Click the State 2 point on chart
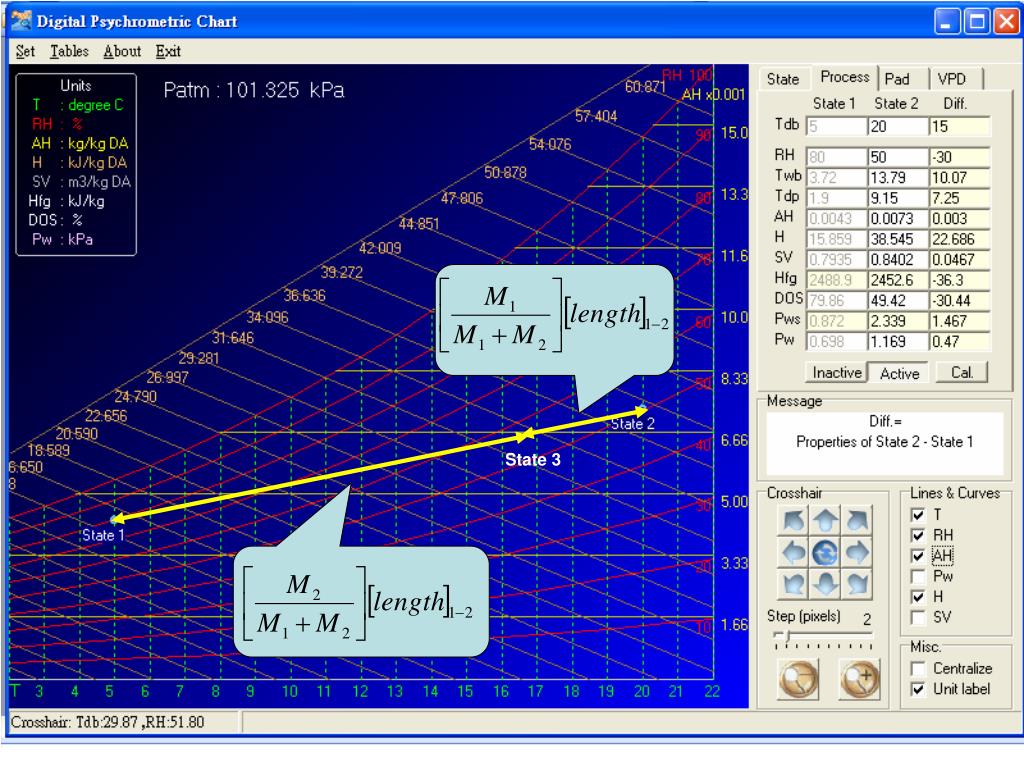 [x=642, y=410]
